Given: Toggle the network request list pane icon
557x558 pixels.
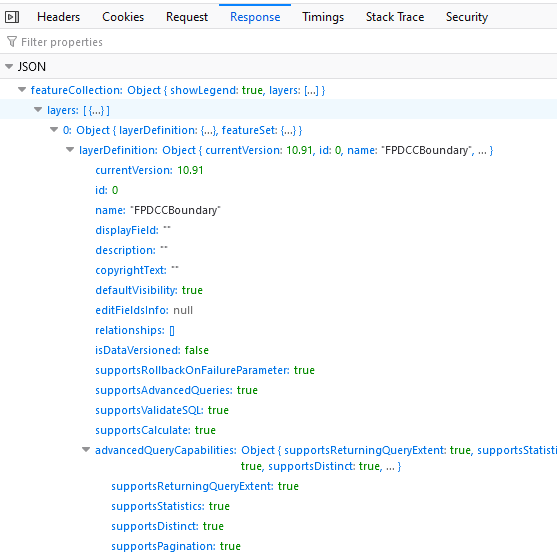Looking at the screenshot, I should click(x=12, y=17).
